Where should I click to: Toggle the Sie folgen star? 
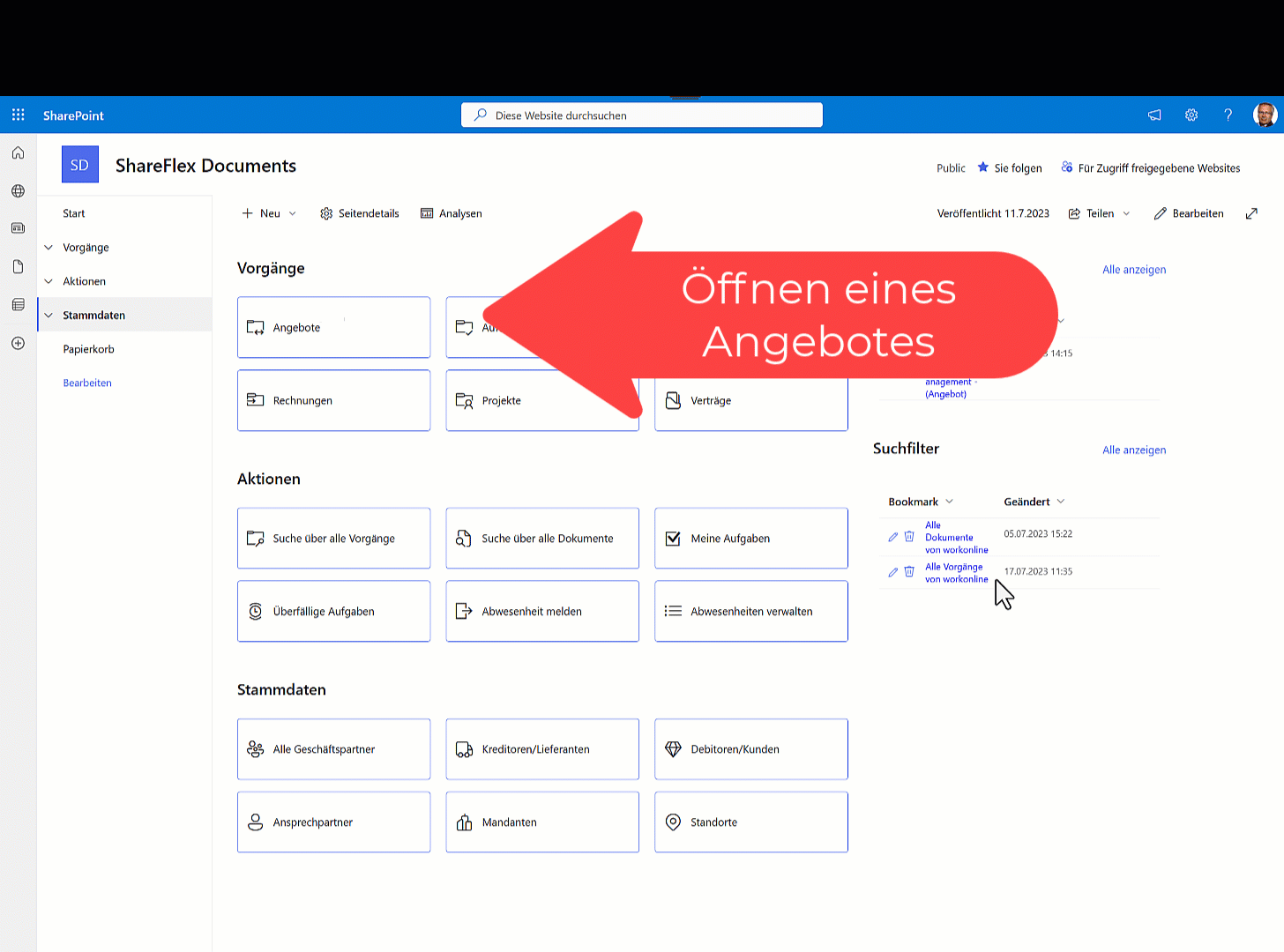coord(983,167)
